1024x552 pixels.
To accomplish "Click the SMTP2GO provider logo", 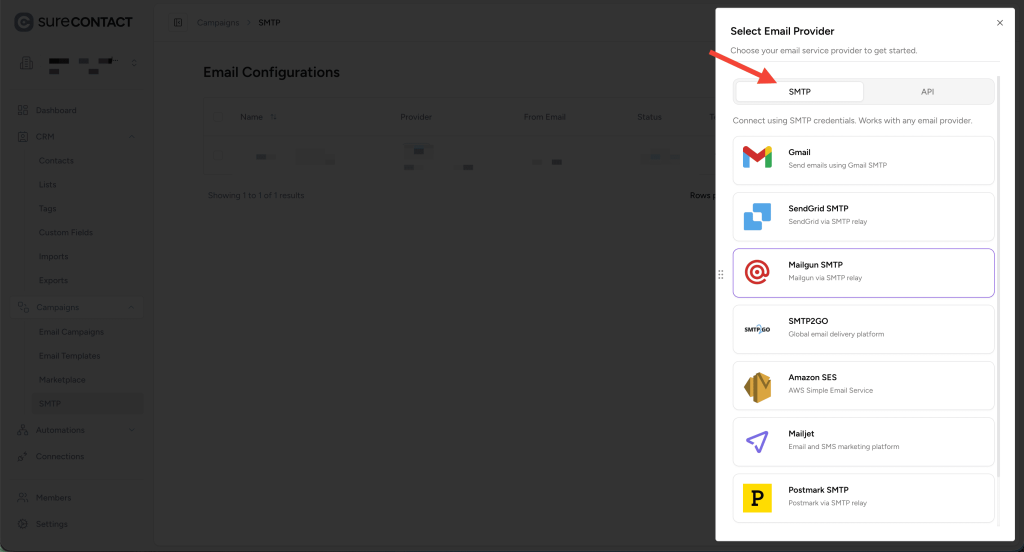I will 757,329.
